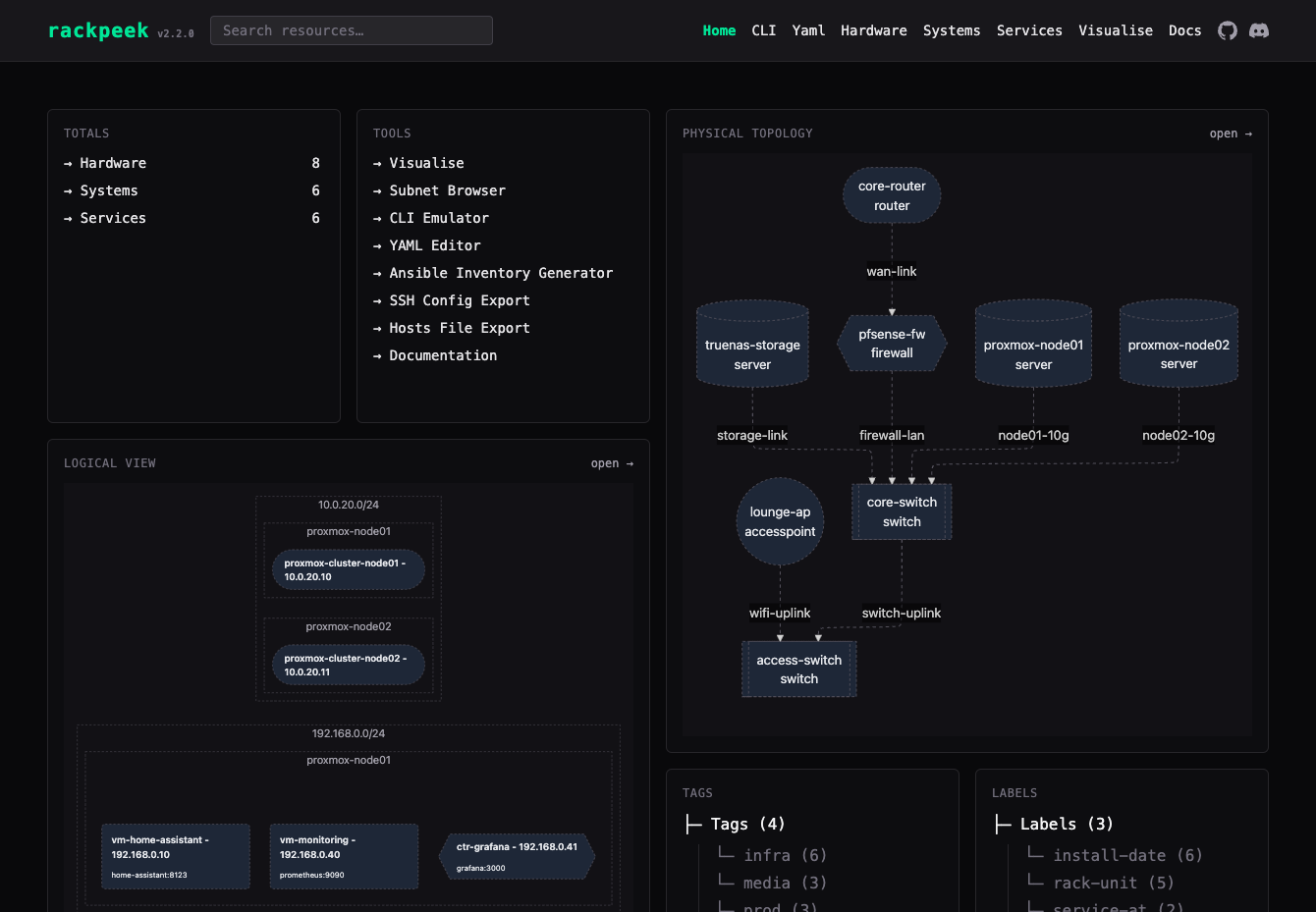Open Visualise from the Tools list

(418, 163)
